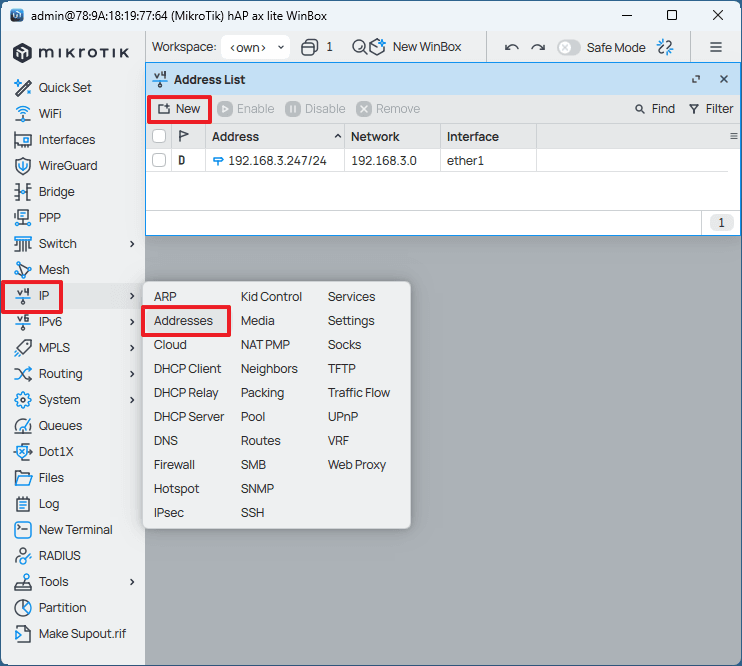Open the Workspace dropdown

[256, 47]
